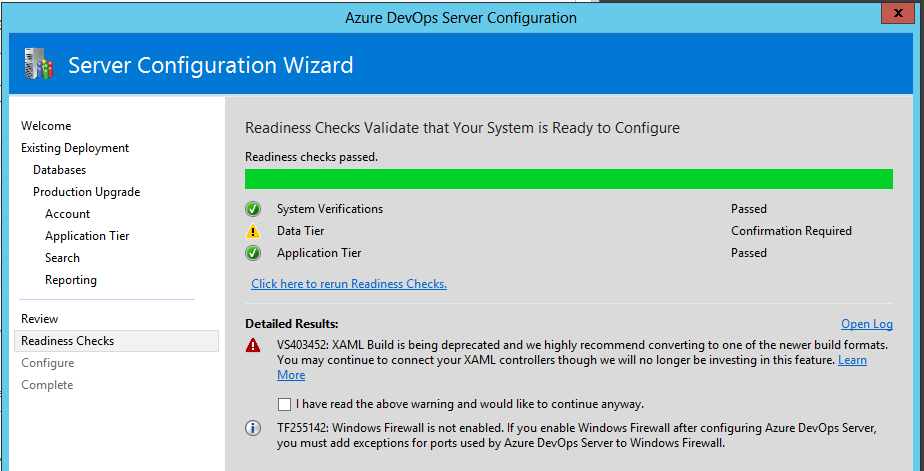Viewport: 924px width, 471px height.
Task: Click the TF255142 Windows Firewall message
Action: click(x=577, y=436)
